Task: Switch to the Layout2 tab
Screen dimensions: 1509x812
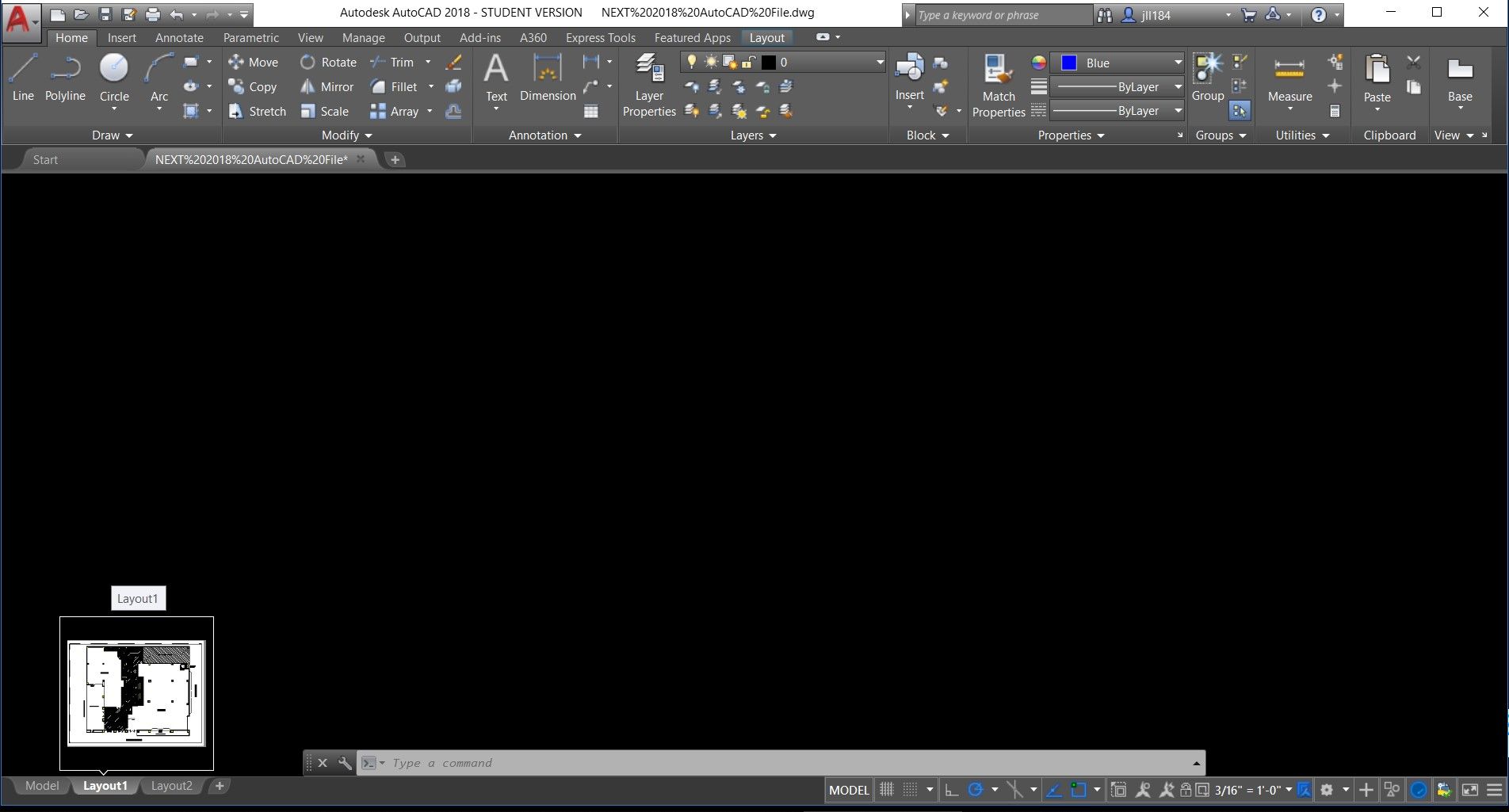Action: point(171,786)
